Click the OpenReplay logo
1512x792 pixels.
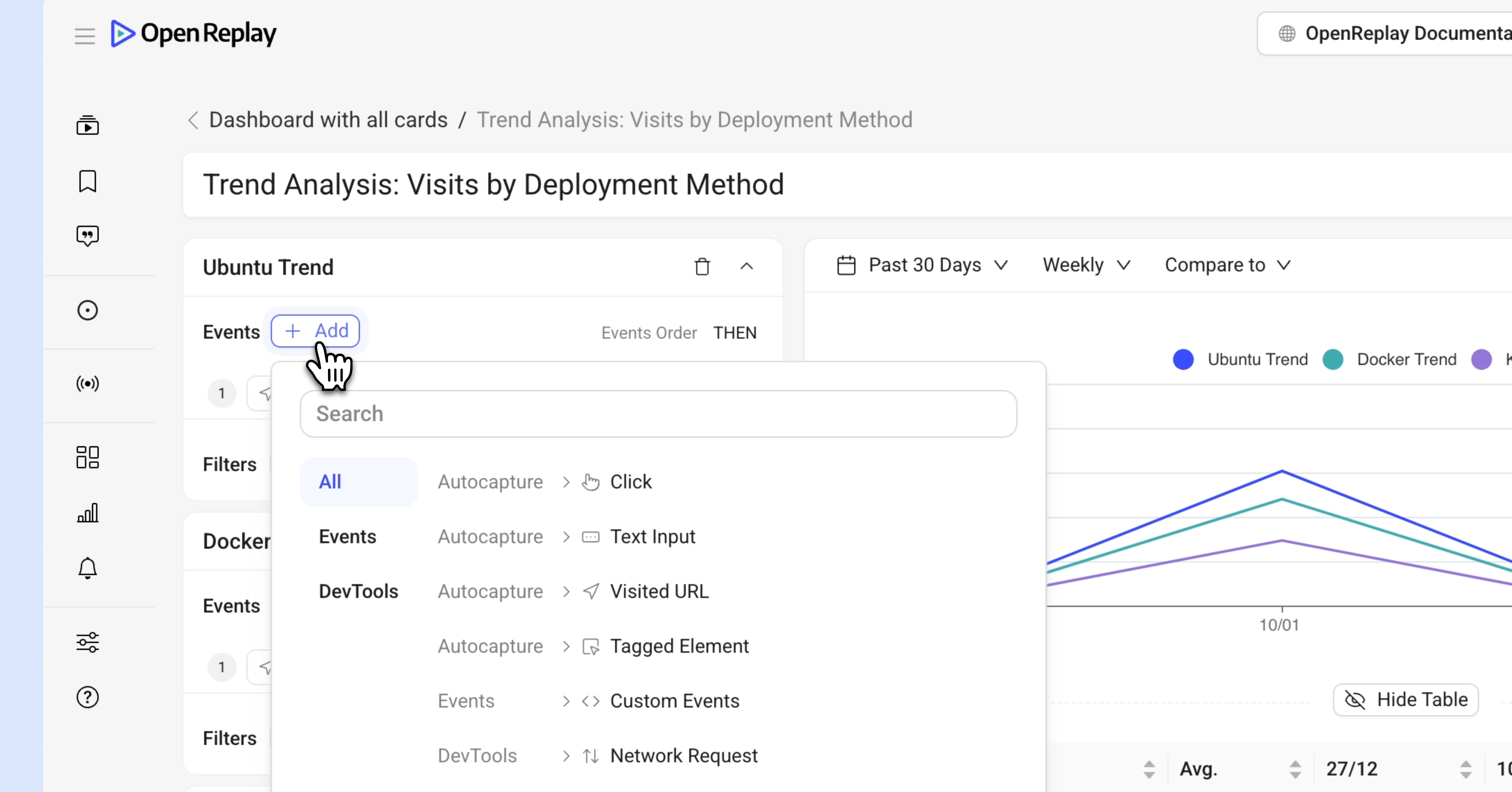[193, 33]
